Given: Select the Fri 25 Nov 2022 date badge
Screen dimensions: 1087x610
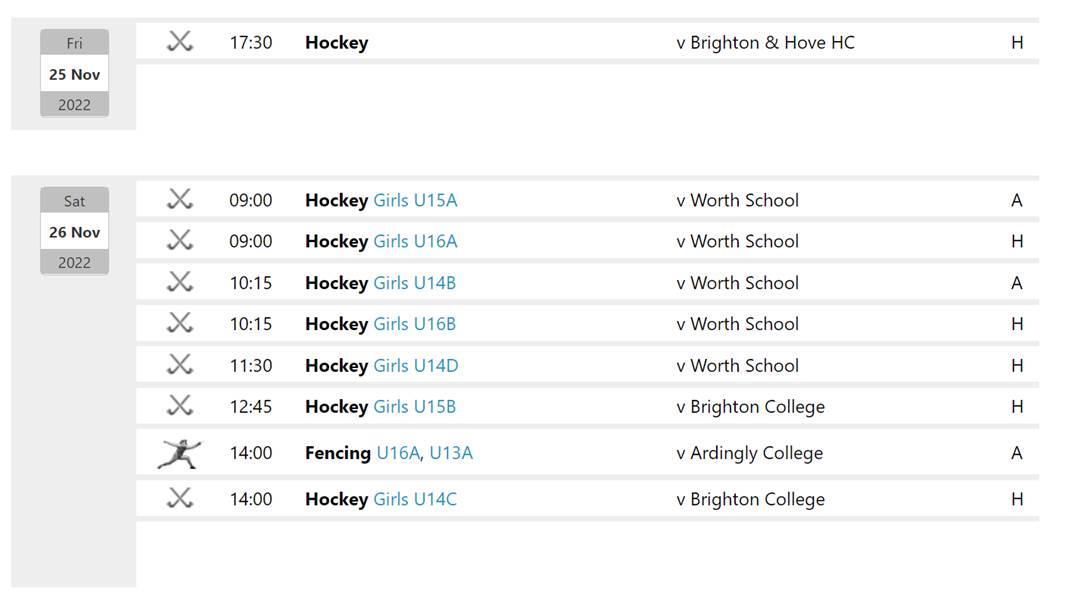Looking at the screenshot, I should tap(74, 73).
